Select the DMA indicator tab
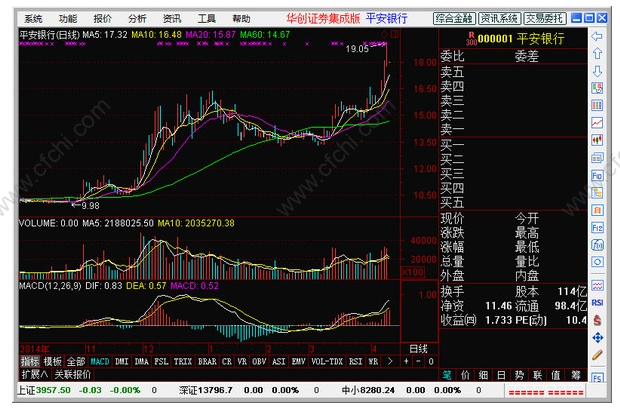620x411 pixels. 142,361
